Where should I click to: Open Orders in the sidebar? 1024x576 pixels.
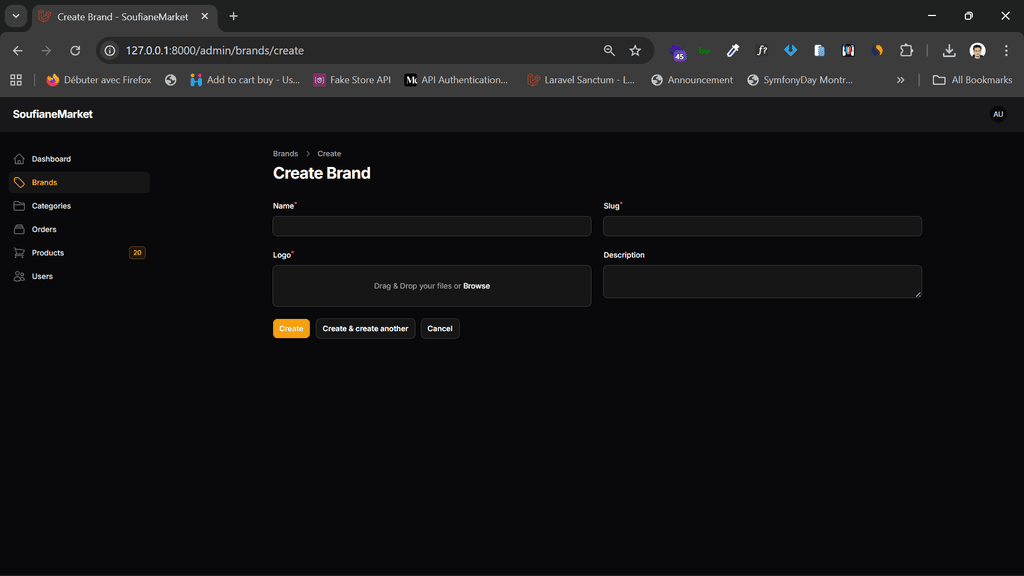pyautogui.click(x=44, y=229)
